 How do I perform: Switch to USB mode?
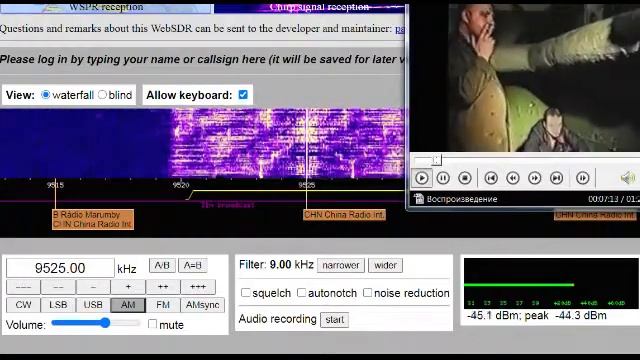click(x=93, y=305)
